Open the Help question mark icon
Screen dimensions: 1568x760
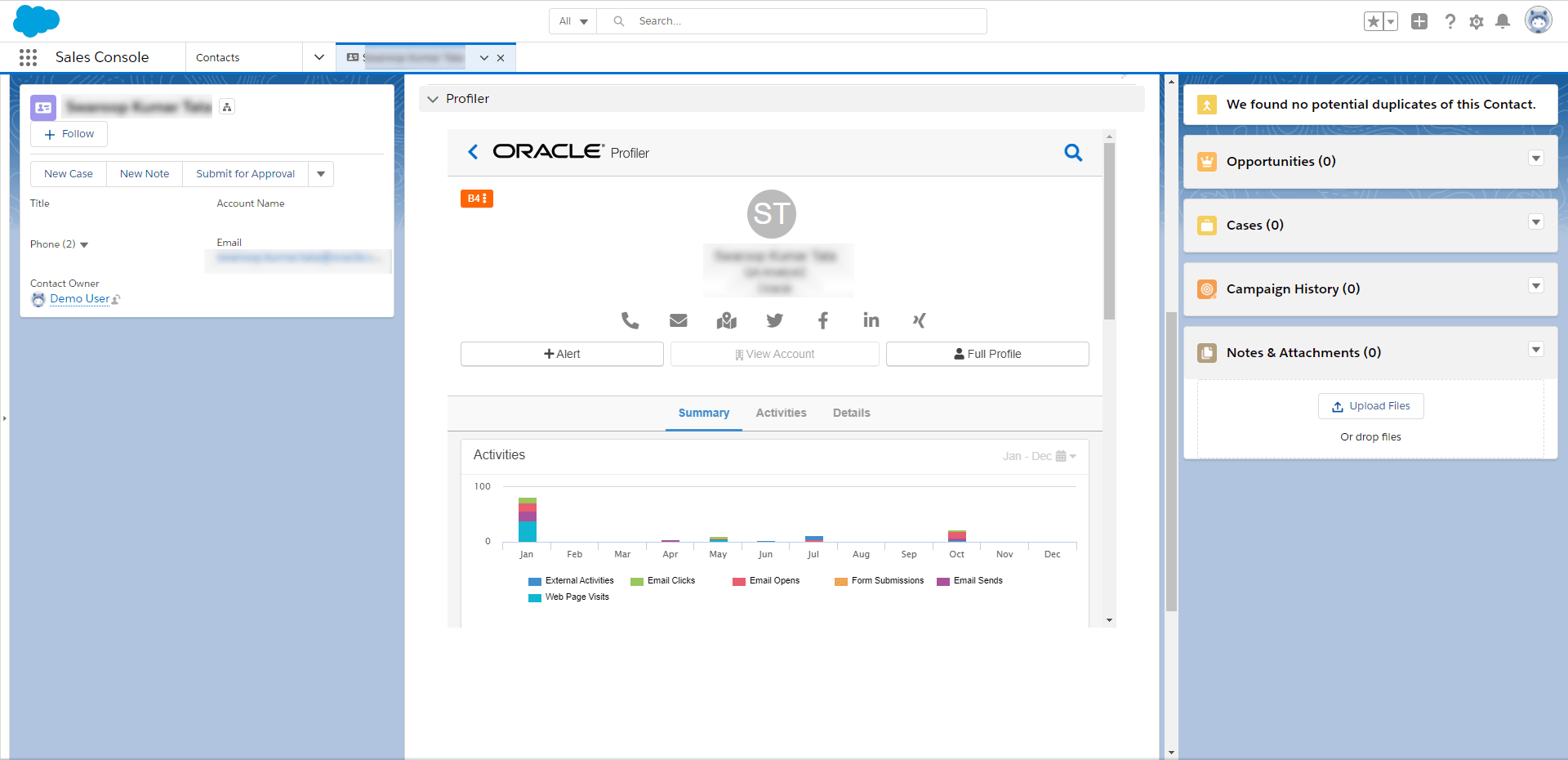[1450, 21]
